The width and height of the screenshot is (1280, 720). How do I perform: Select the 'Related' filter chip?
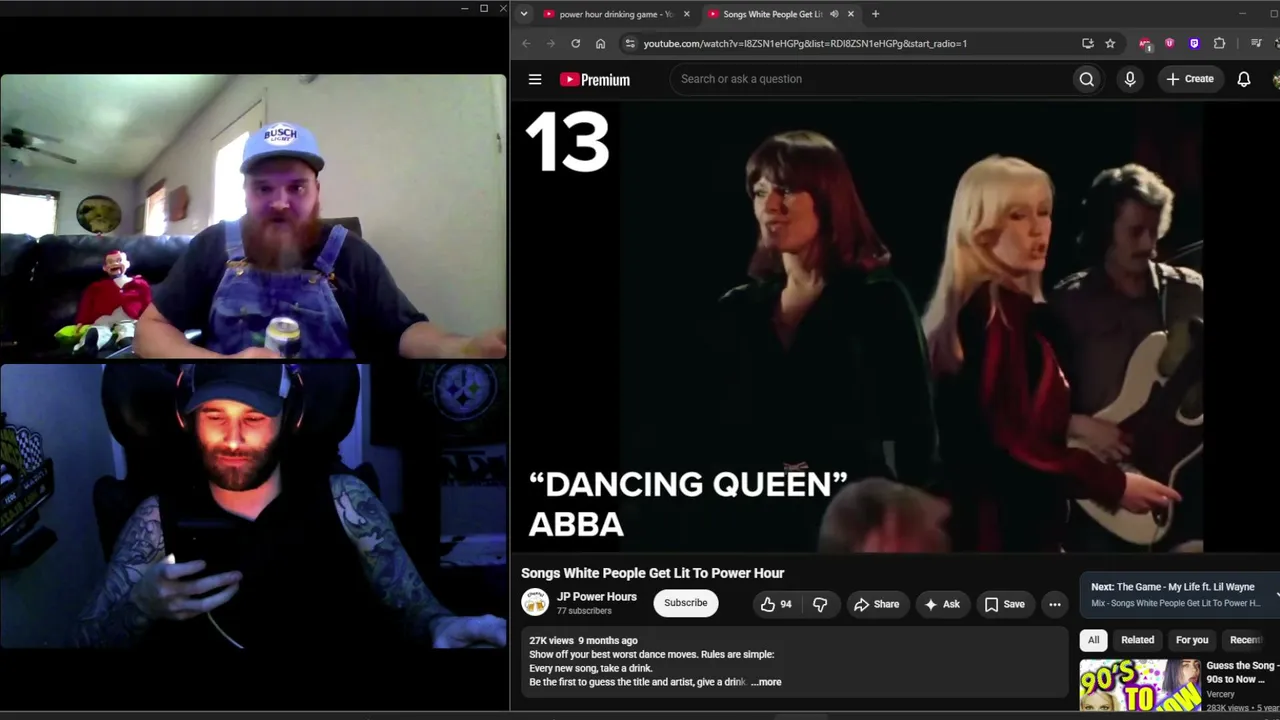coord(1137,640)
